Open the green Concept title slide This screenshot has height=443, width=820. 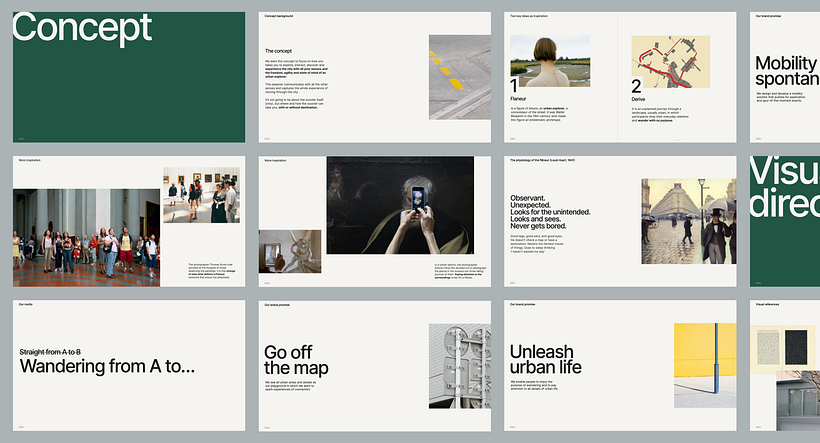tap(129, 77)
